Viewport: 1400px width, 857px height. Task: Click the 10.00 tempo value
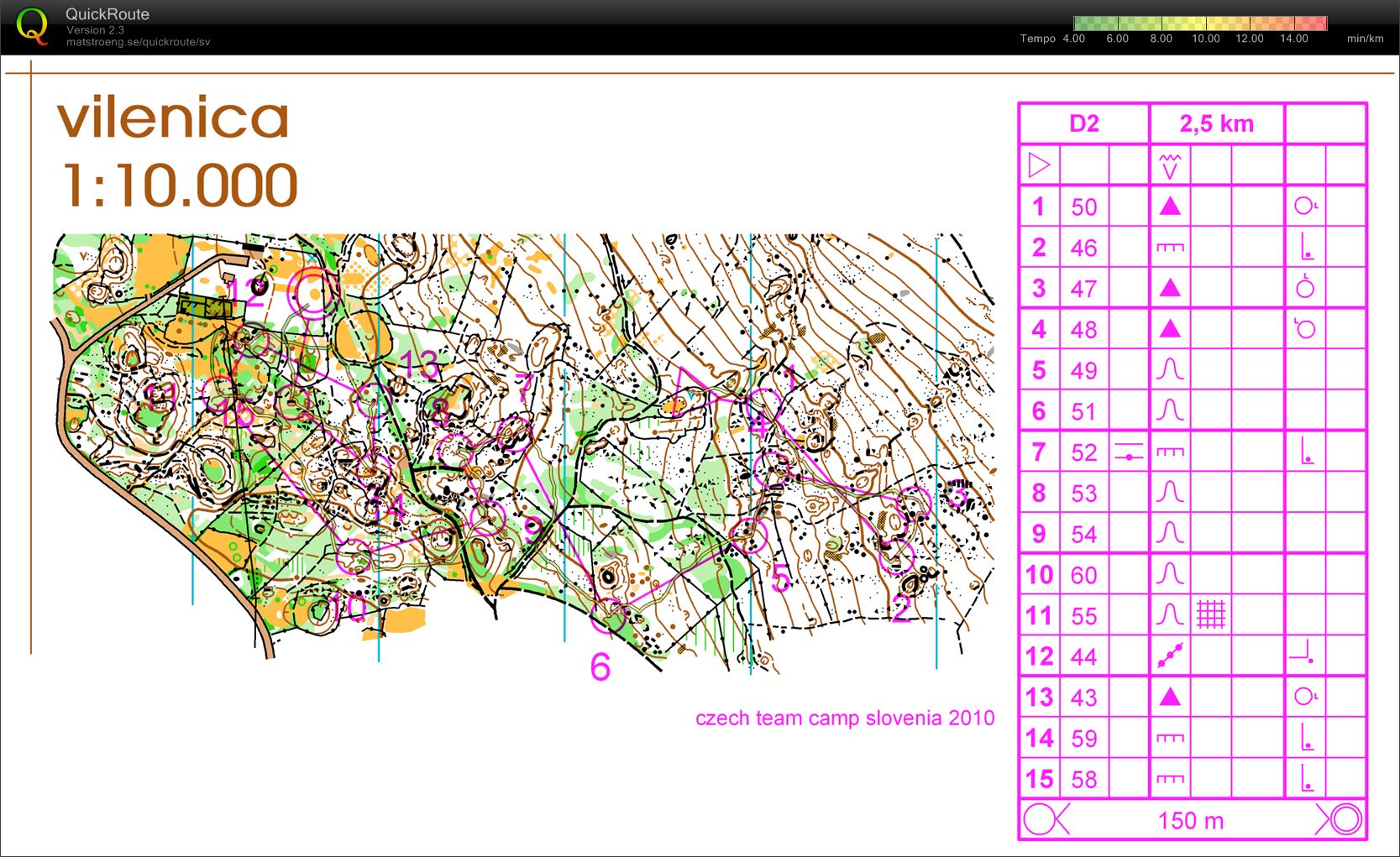pyautogui.click(x=1206, y=39)
